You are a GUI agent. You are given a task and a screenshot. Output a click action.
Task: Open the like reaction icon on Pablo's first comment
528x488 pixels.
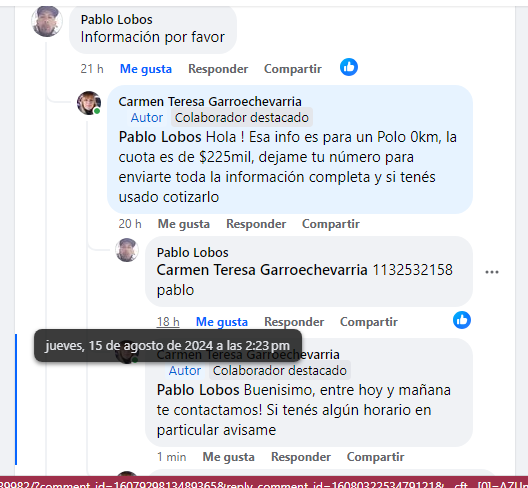pyautogui.click(x=349, y=67)
